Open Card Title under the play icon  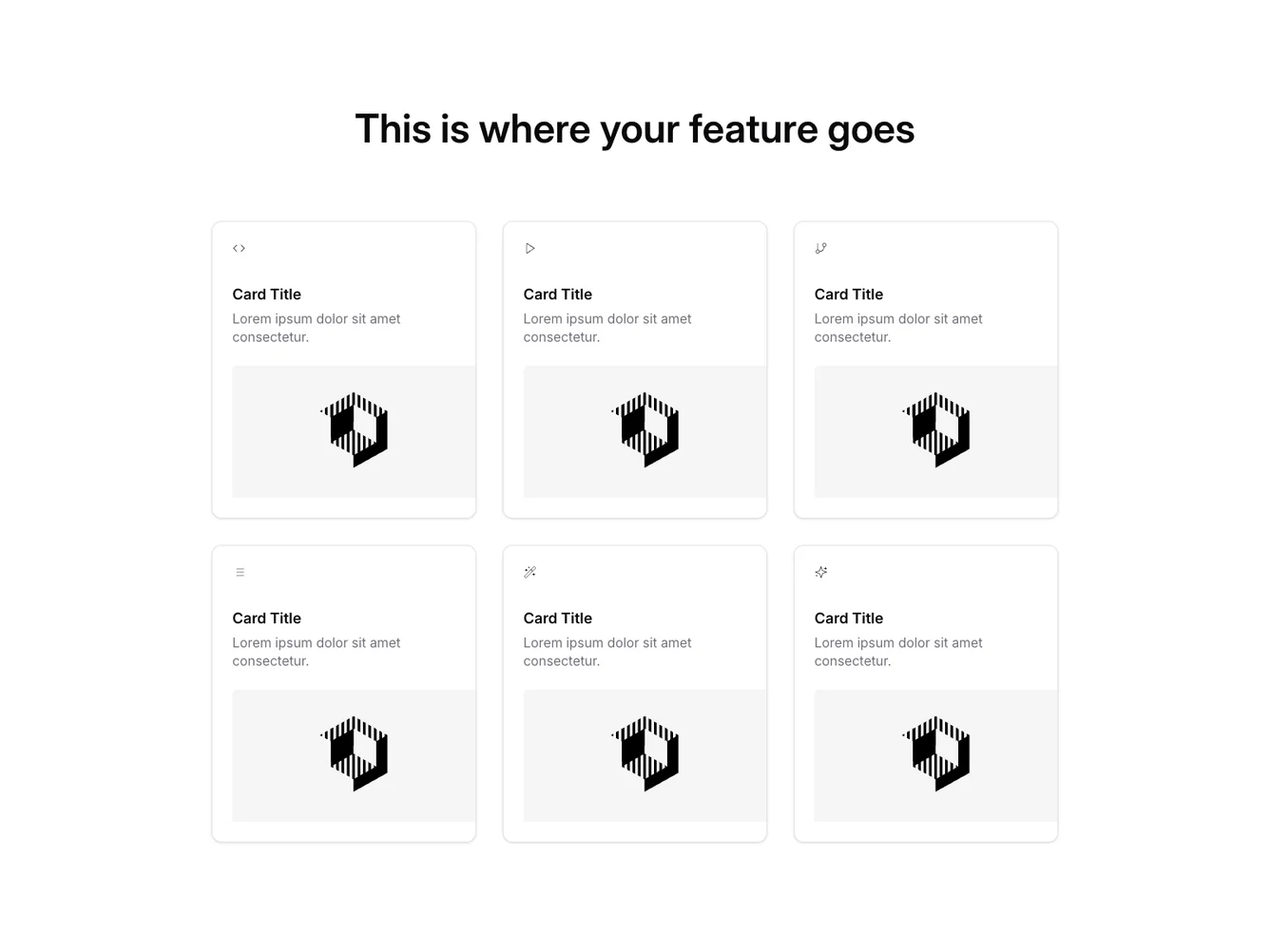pyautogui.click(x=557, y=295)
